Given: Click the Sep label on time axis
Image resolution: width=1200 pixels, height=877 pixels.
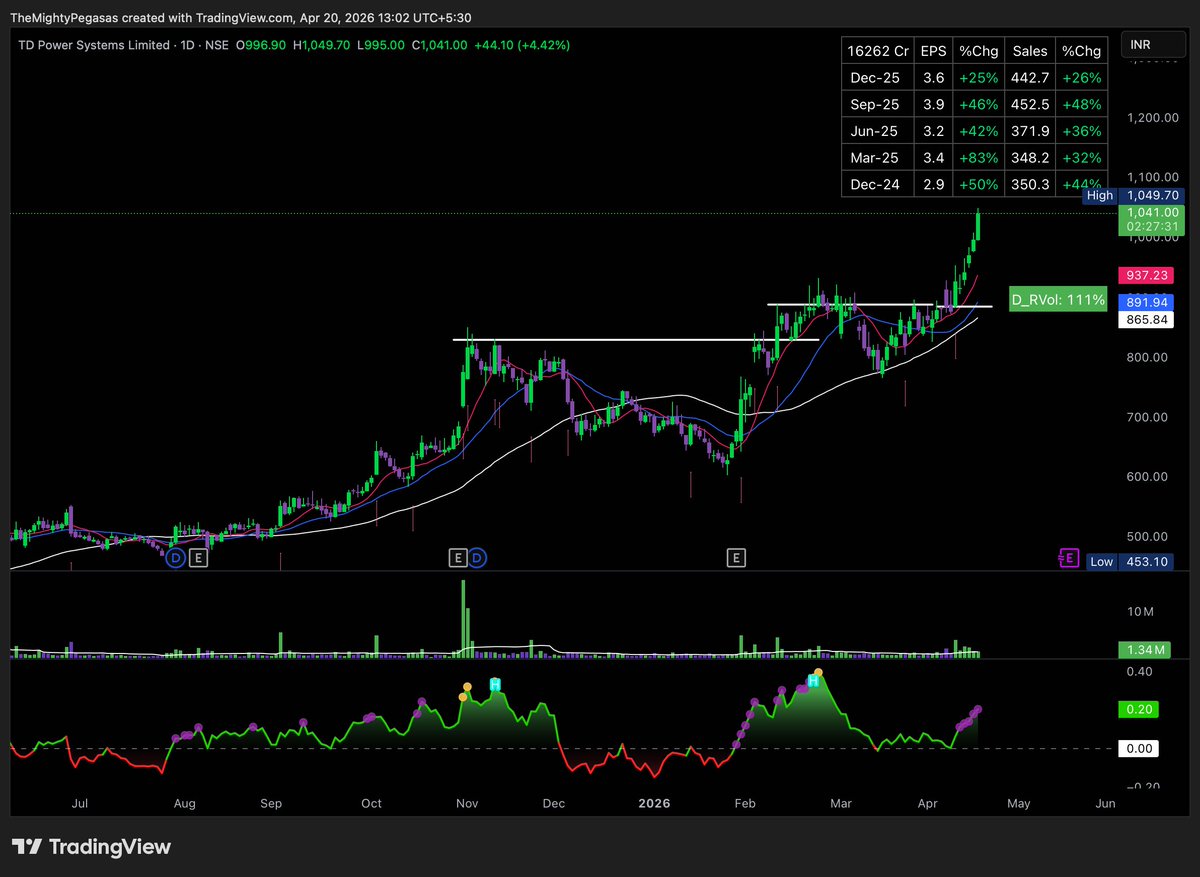Looking at the screenshot, I should 271,803.
